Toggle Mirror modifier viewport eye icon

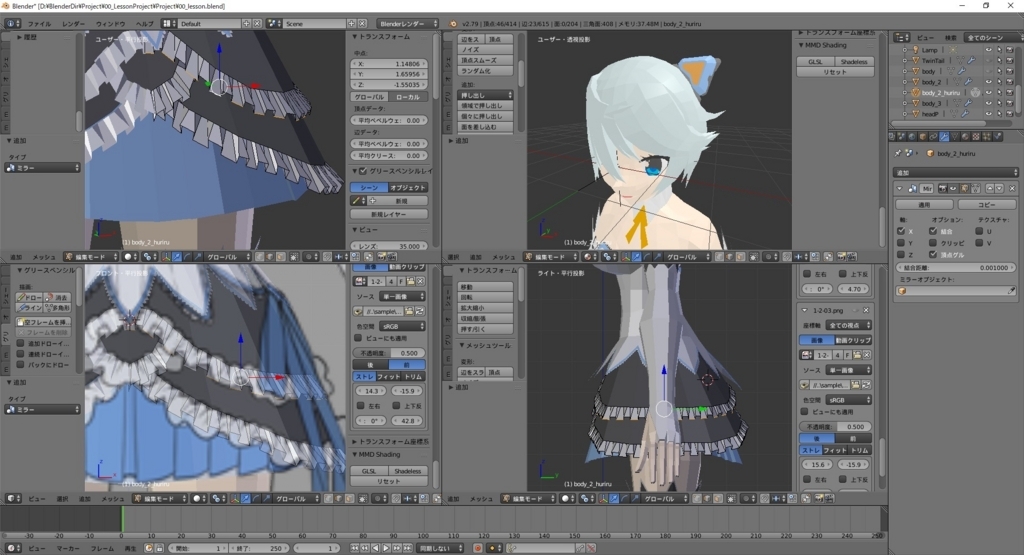(x=953, y=188)
